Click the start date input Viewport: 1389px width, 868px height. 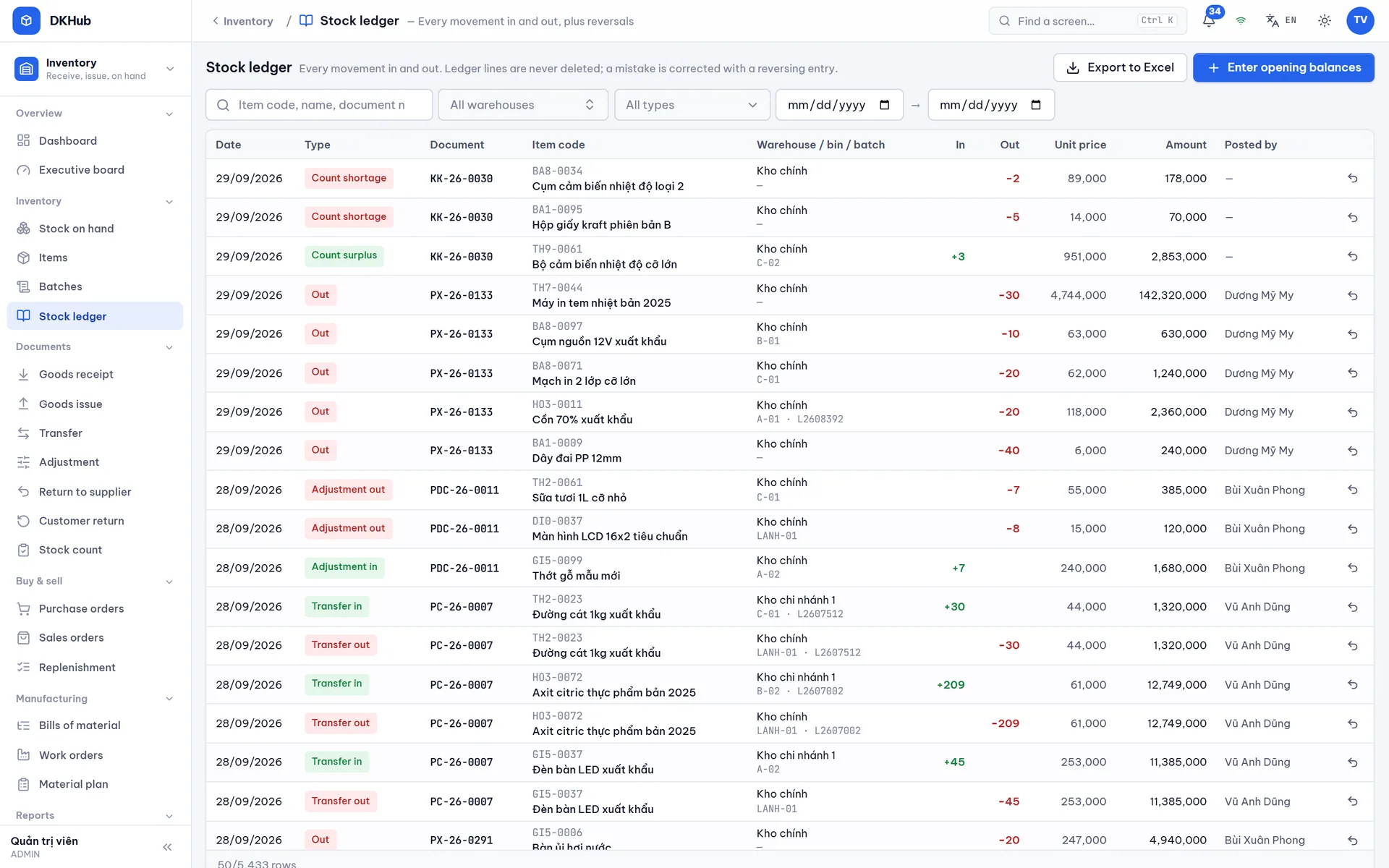tap(839, 105)
